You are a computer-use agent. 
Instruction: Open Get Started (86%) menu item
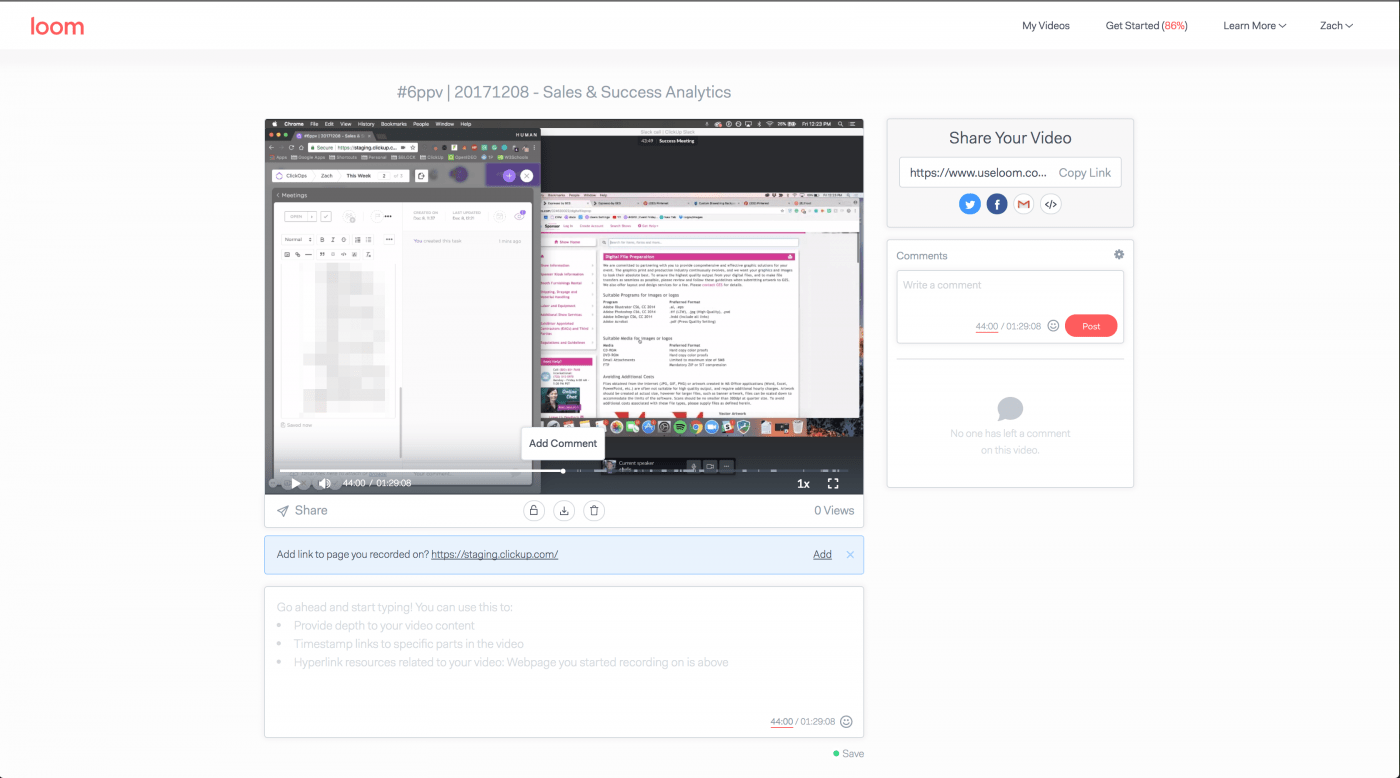pos(1146,26)
